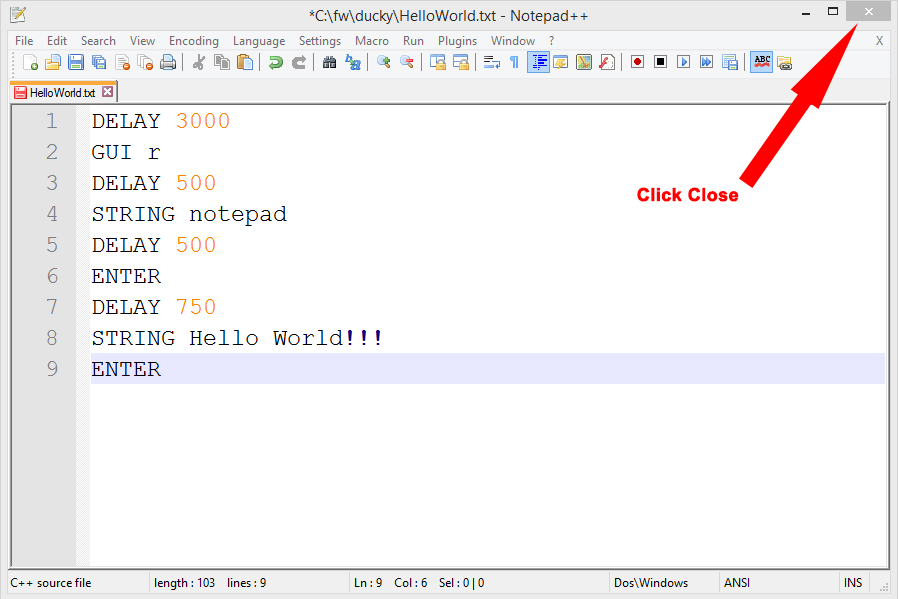Open the Edit menu
Viewport: 898px width, 599px height.
click(x=57, y=41)
